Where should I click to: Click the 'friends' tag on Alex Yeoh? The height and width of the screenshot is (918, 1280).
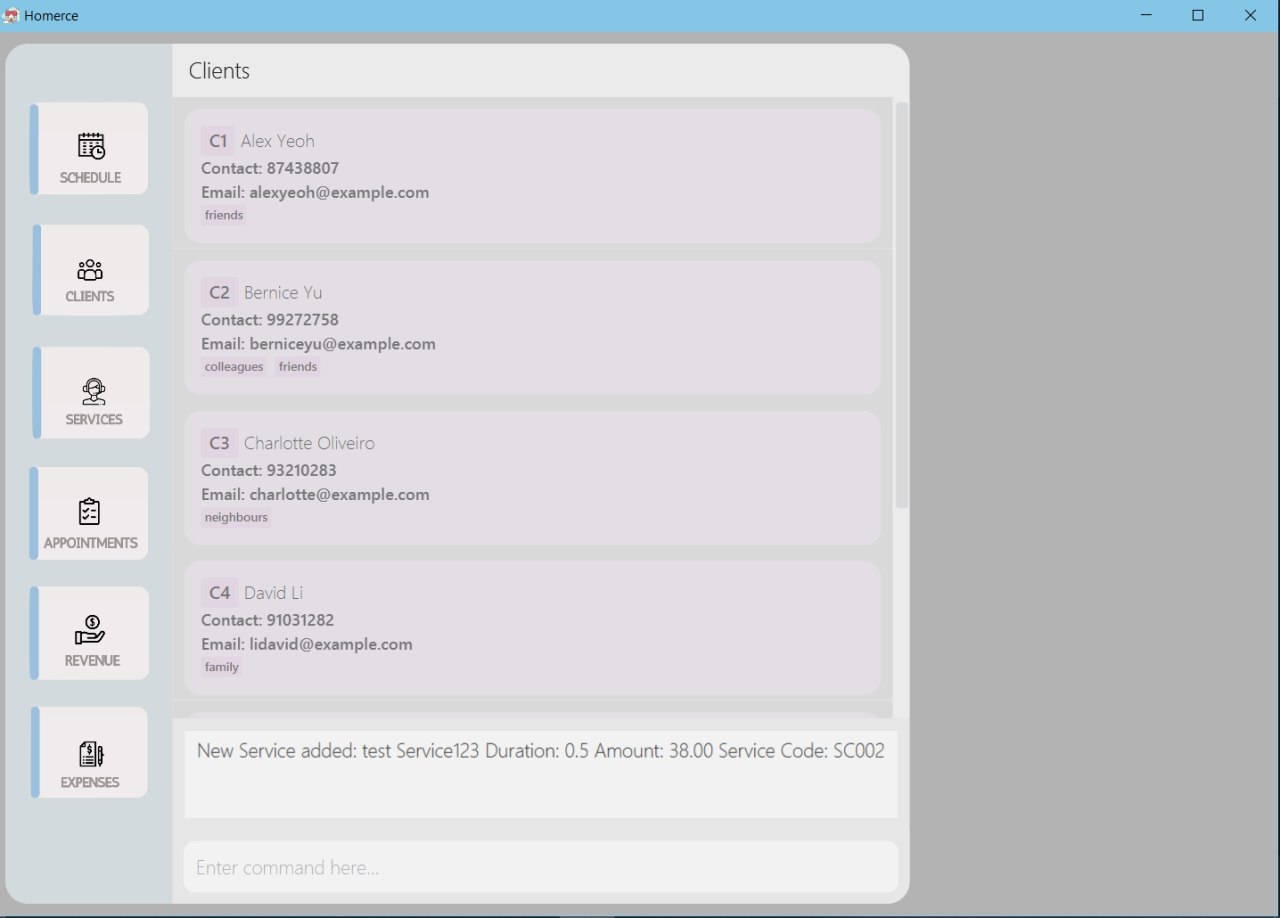(224, 215)
